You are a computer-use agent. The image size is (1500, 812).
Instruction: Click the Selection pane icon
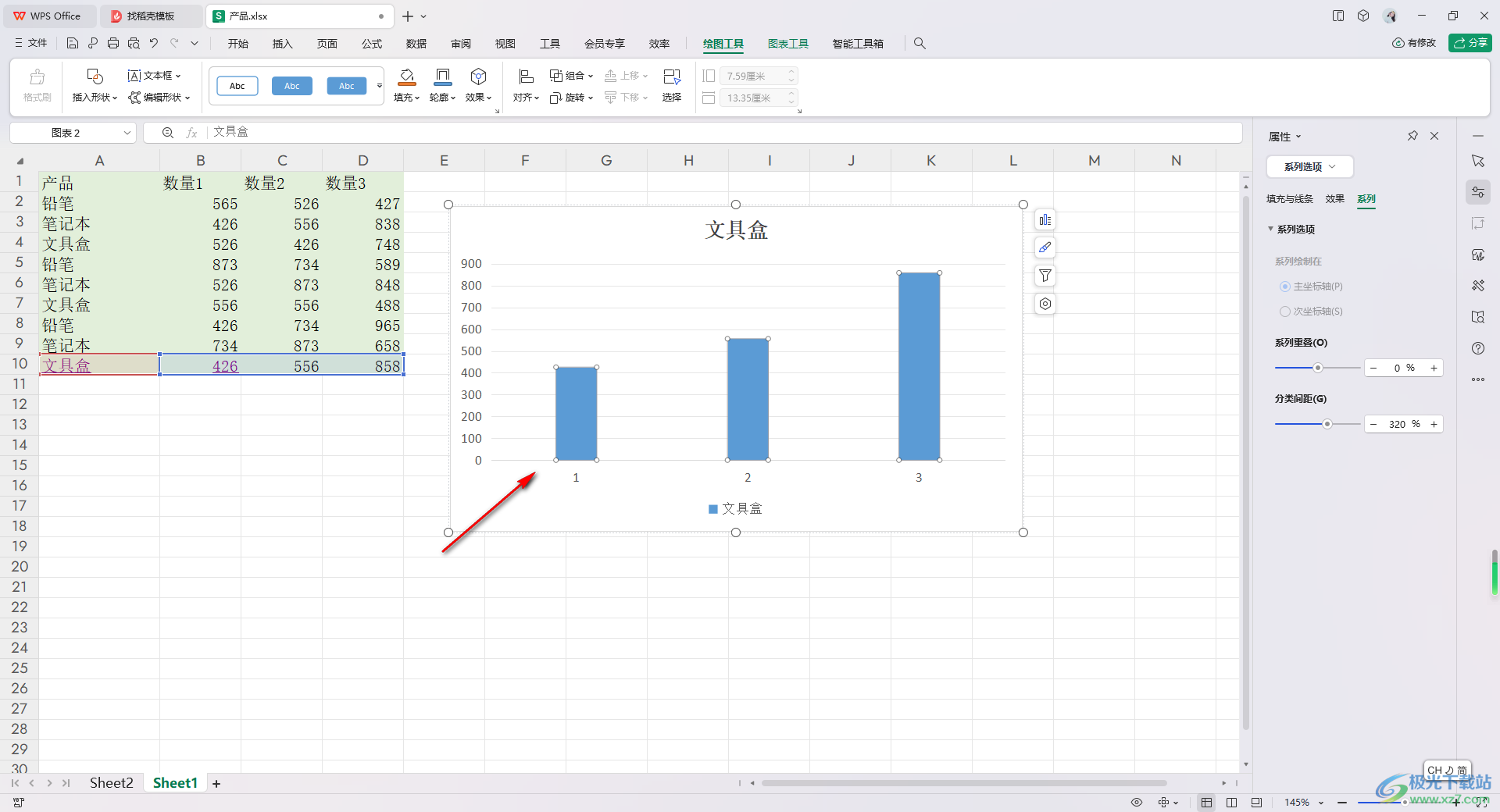672,86
